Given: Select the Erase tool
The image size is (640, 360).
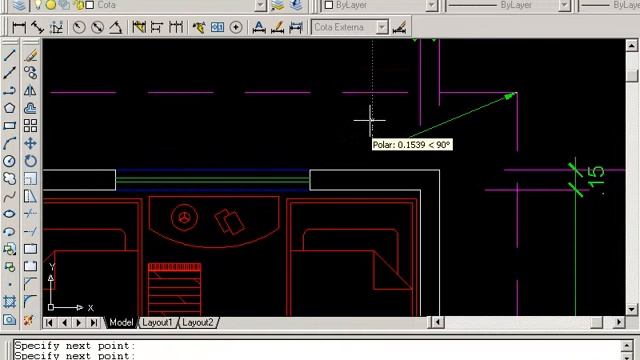Looking at the screenshot, I should pos(31,55).
